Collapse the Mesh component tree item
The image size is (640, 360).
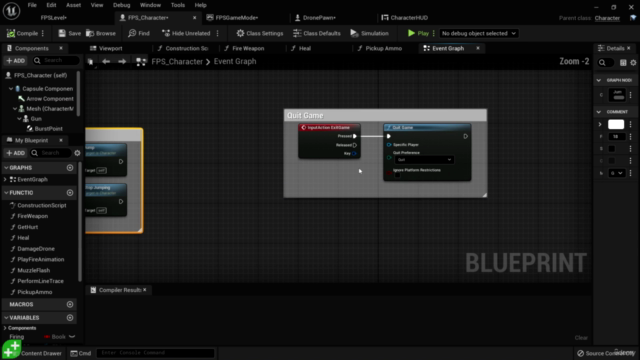pos(15,109)
